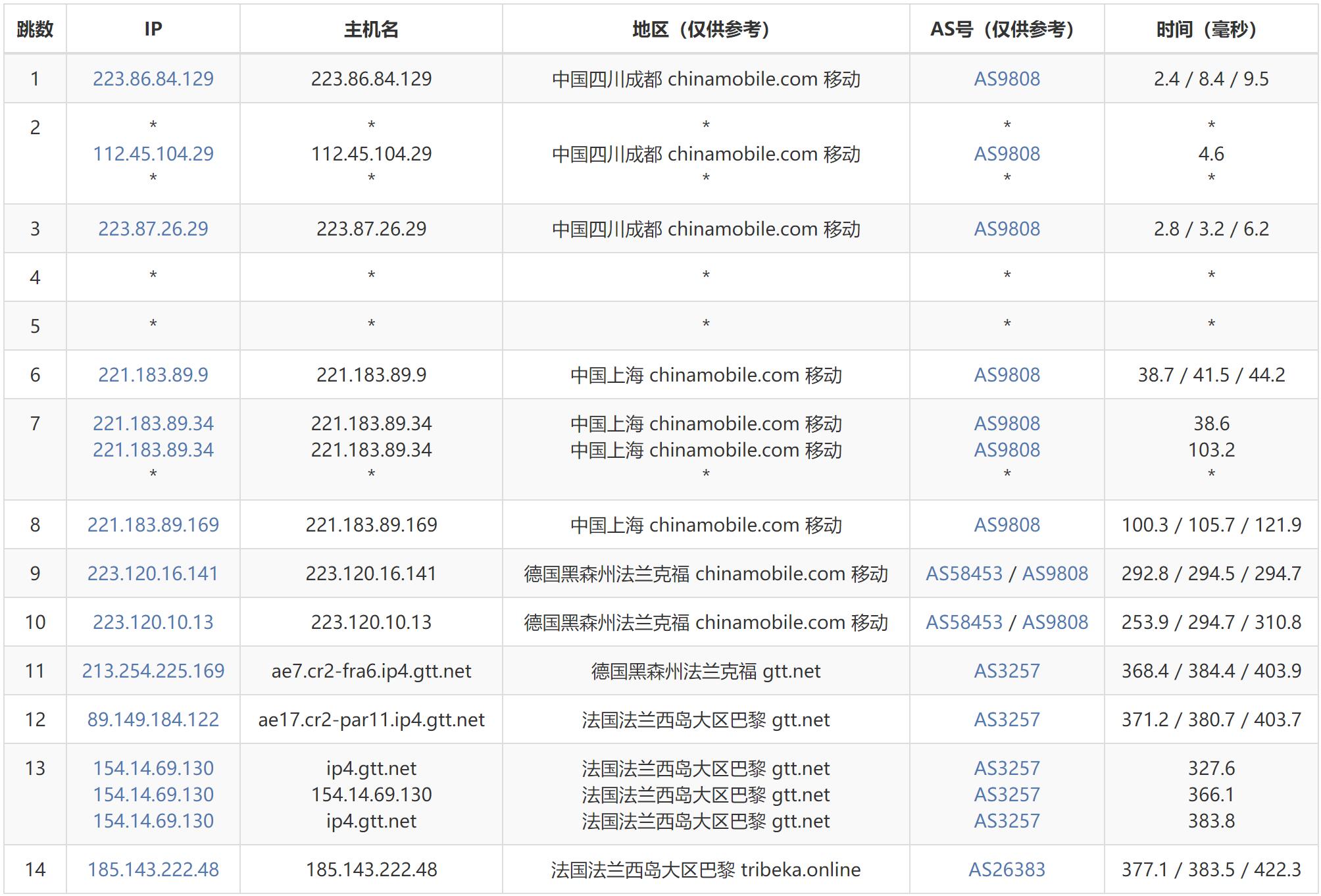Click region 德国黑森州法兰克福 gtt.net
Viewport: 1321px width, 896px height.
click(706, 671)
